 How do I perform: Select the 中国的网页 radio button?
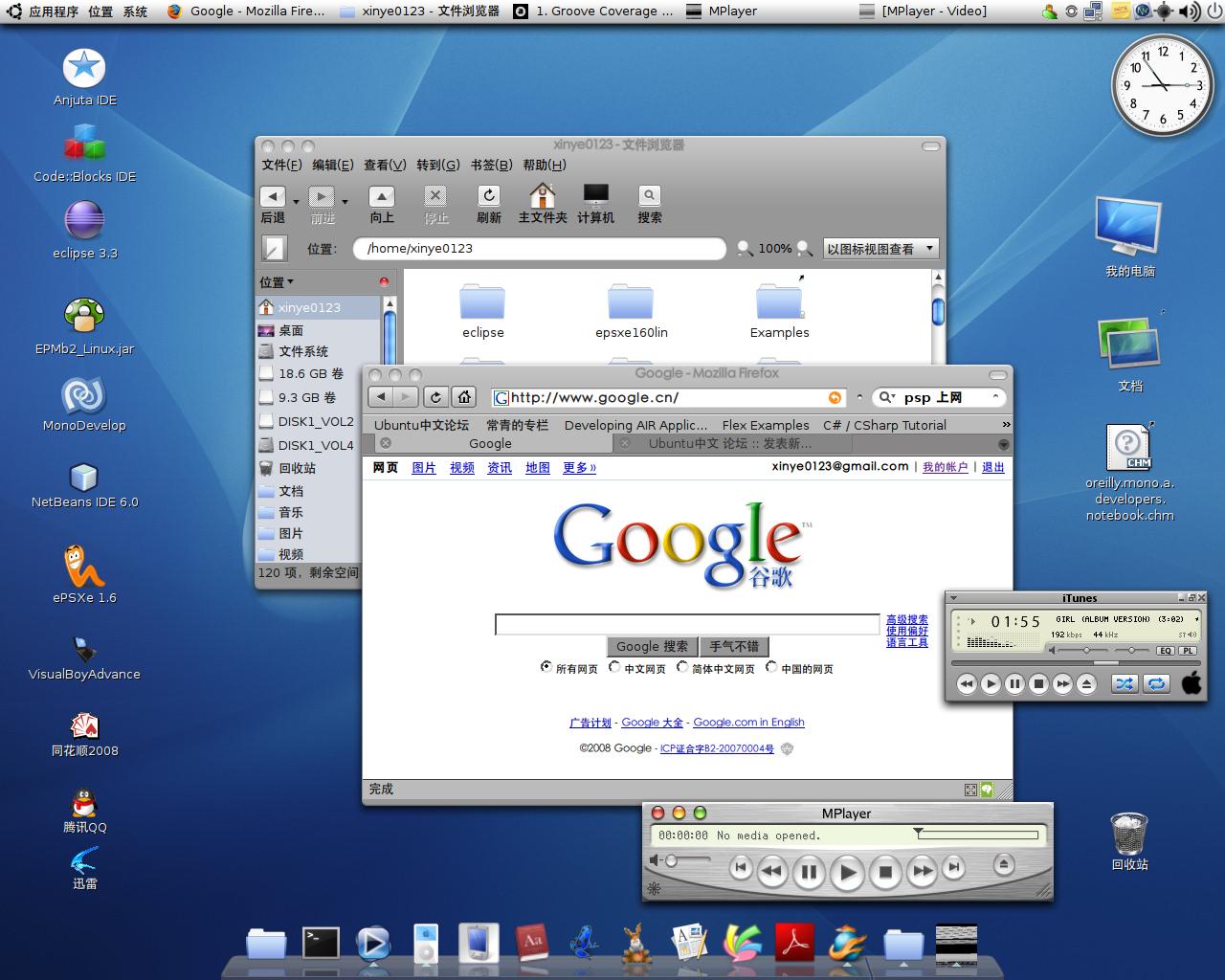tap(771, 666)
